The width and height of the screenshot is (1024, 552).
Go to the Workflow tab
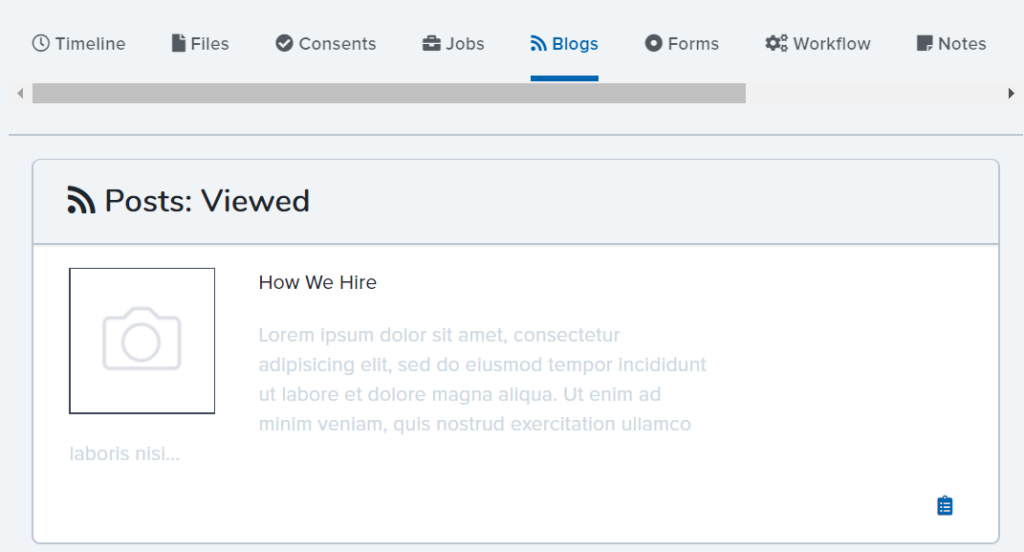[818, 43]
